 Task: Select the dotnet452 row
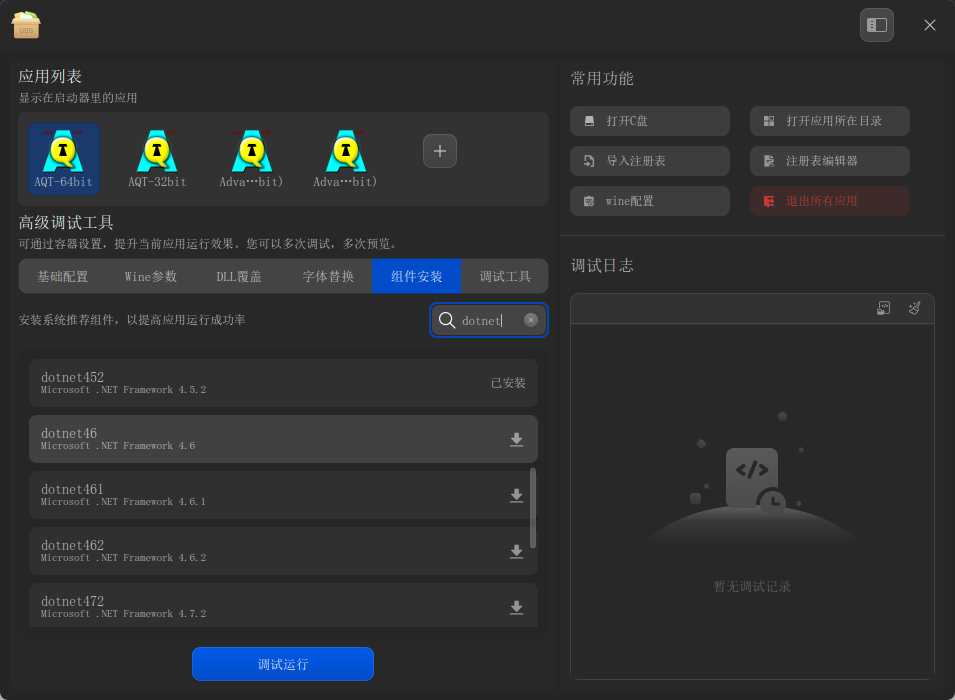click(x=283, y=383)
